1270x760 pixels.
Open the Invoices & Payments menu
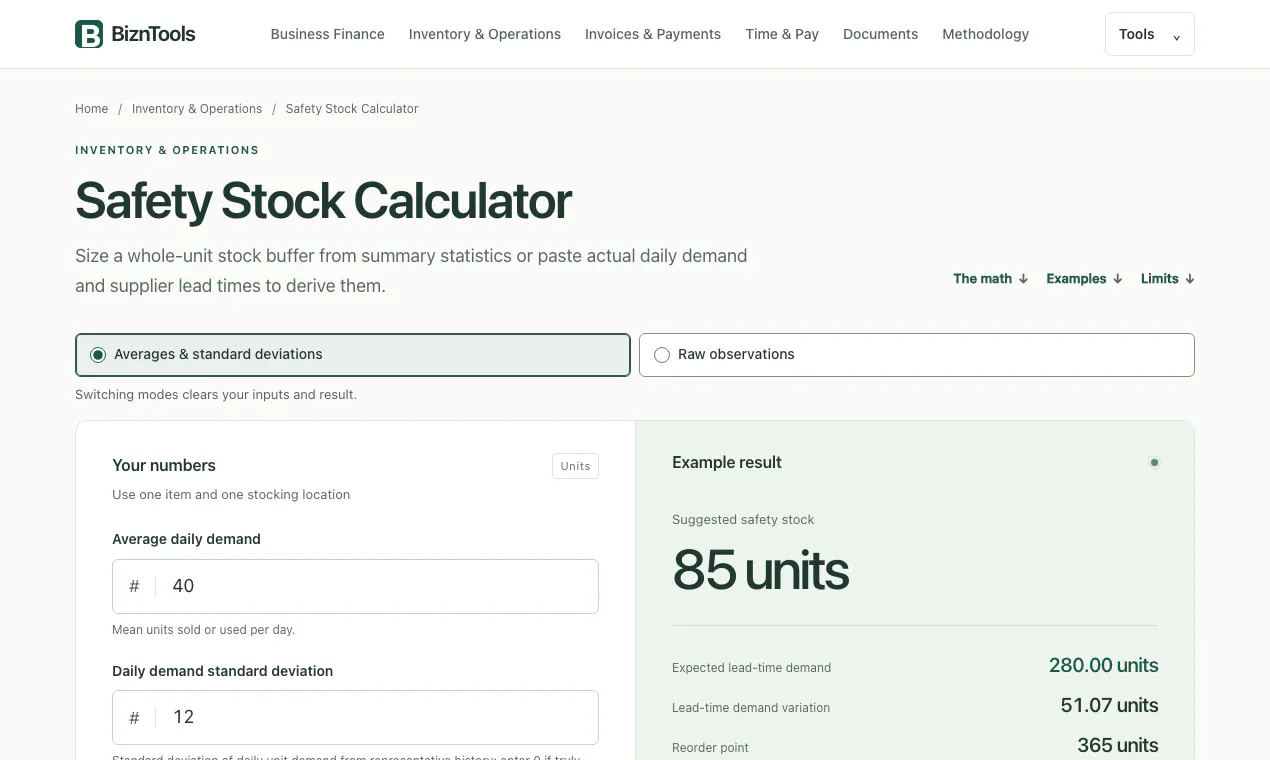[x=652, y=34]
